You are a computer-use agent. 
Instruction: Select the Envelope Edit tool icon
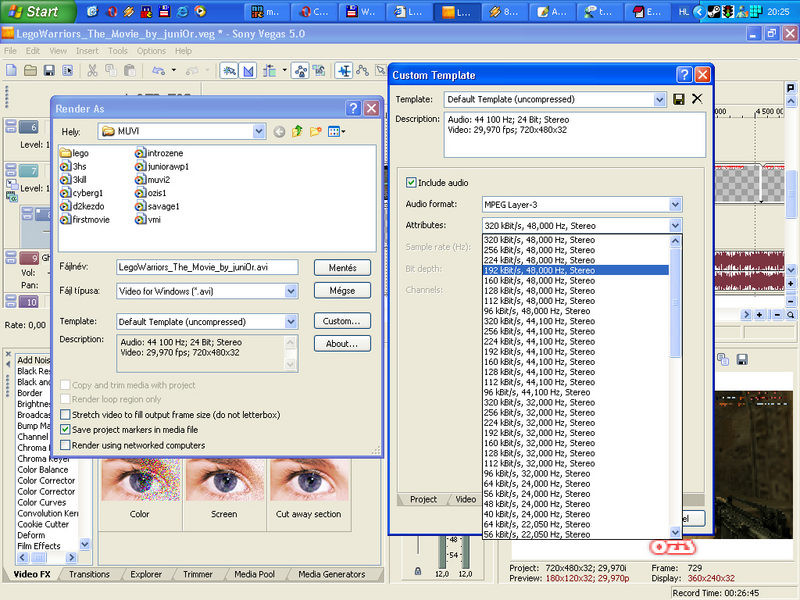(x=363, y=71)
